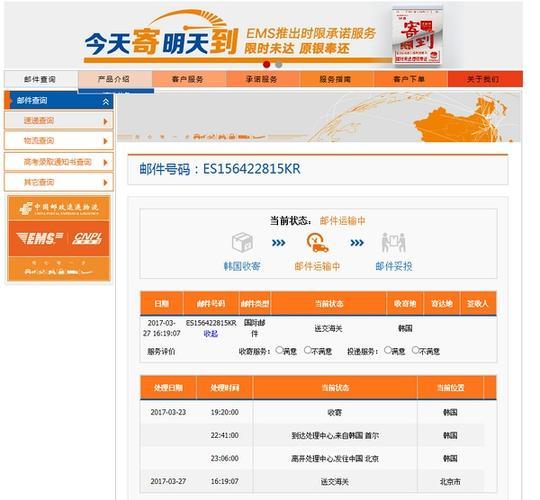Select 收寄服务 满意 radio button
Screen dimensions: 540x500
(x=279, y=350)
